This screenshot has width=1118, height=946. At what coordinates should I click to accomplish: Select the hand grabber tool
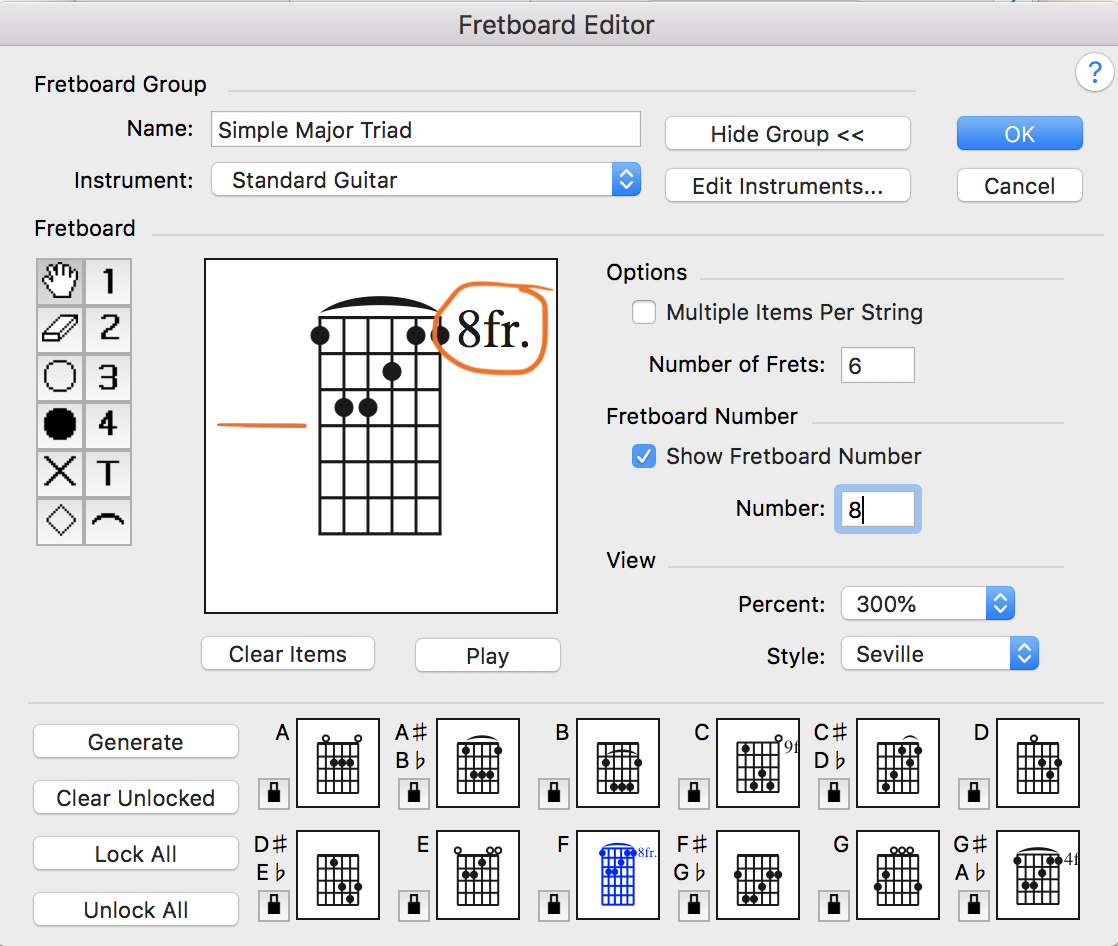61,282
